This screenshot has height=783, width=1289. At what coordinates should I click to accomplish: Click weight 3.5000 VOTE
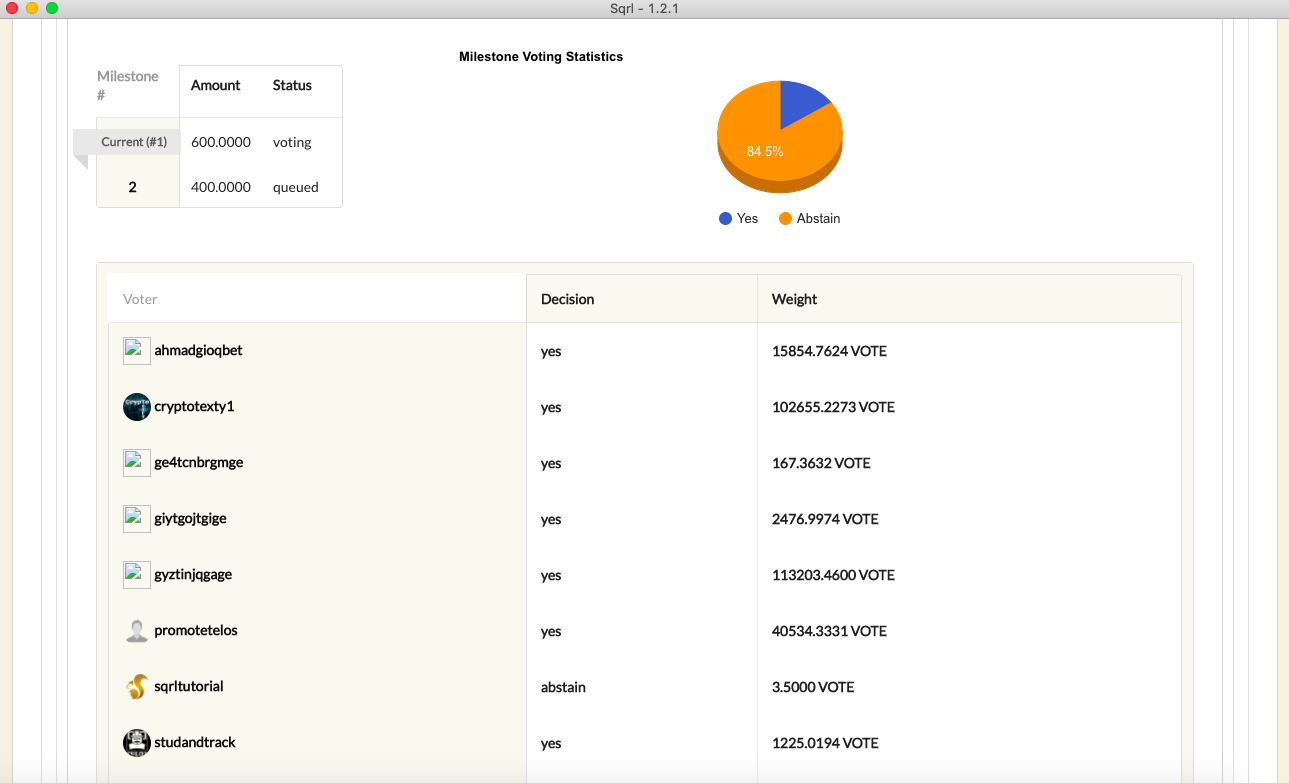[813, 687]
